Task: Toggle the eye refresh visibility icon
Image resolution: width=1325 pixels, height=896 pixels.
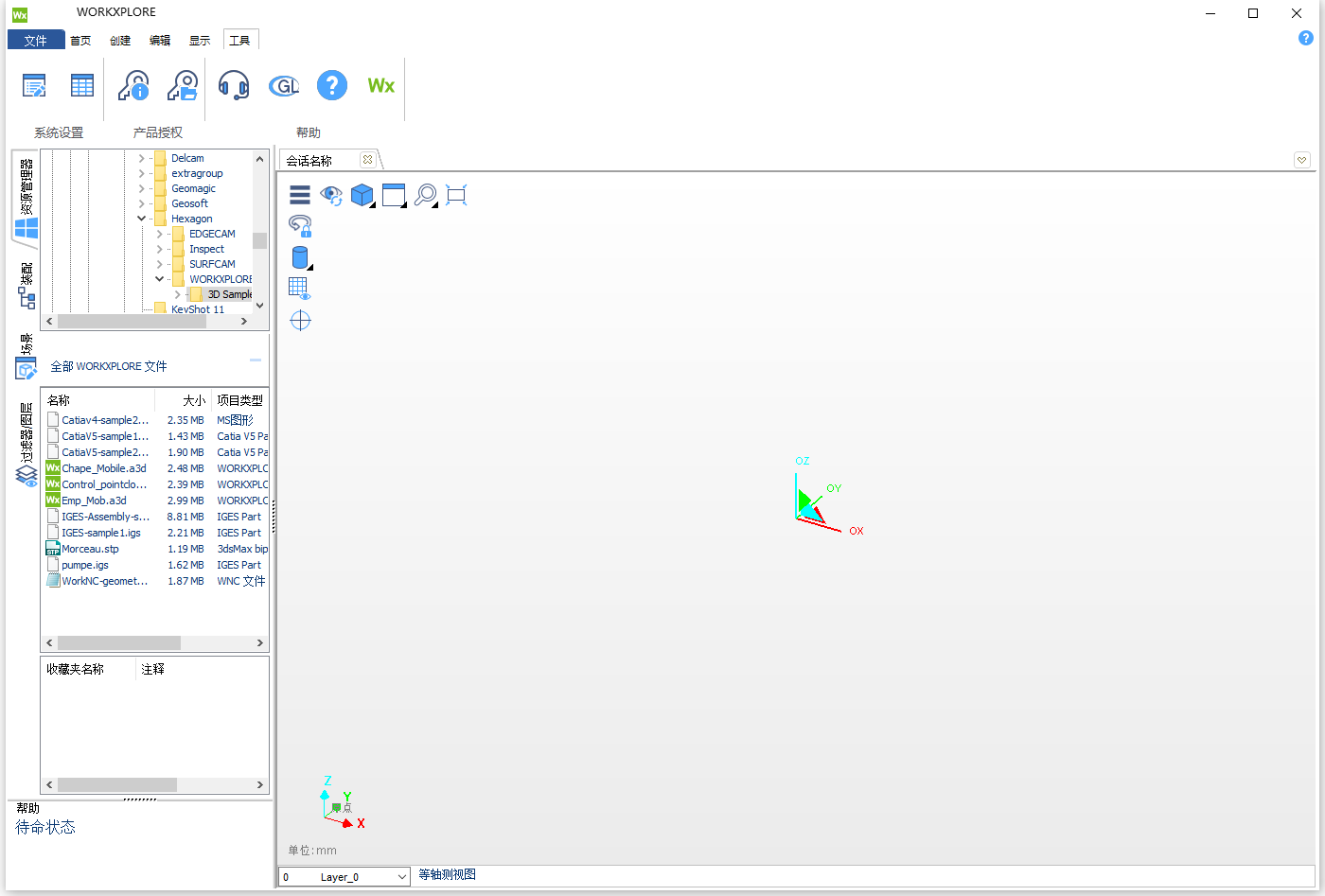Action: pos(331,195)
